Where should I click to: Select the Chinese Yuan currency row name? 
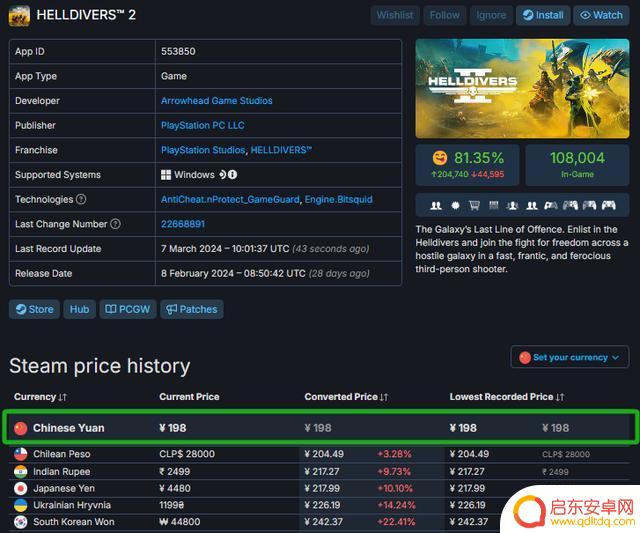[x=69, y=428]
